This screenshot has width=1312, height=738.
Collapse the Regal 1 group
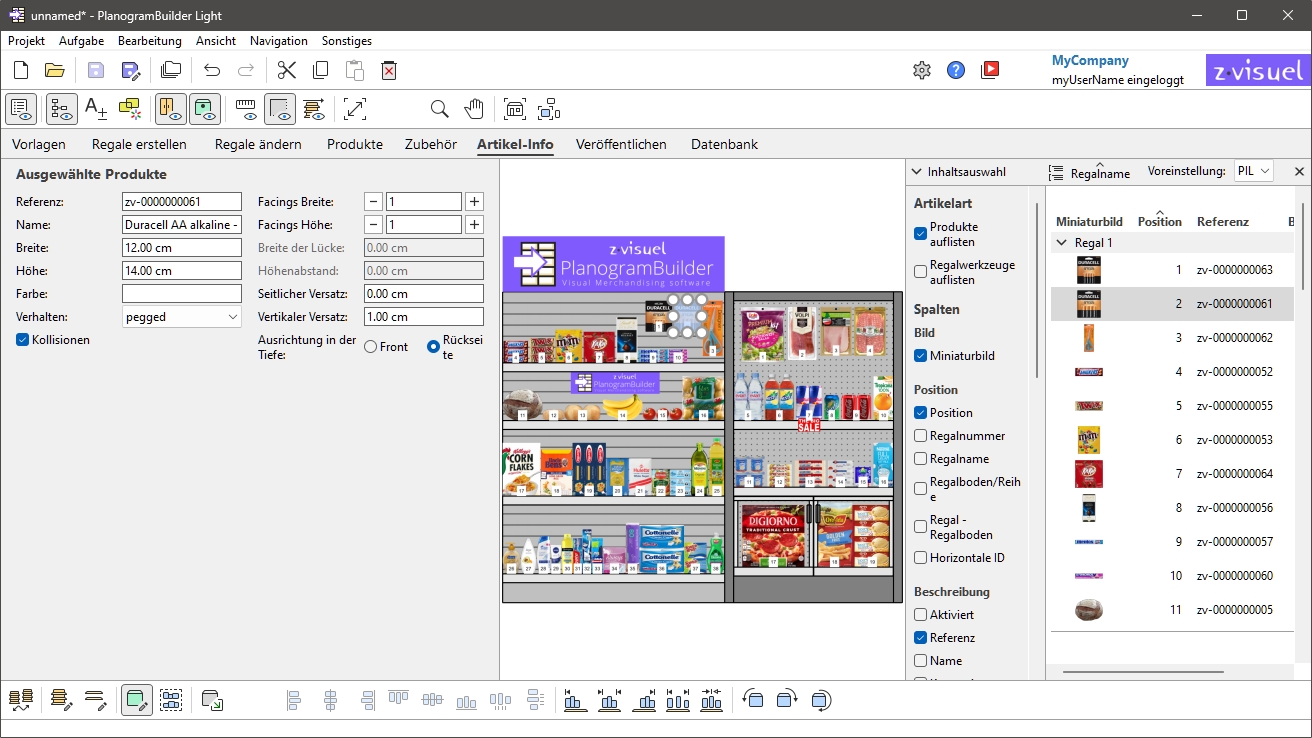[x=1062, y=243]
